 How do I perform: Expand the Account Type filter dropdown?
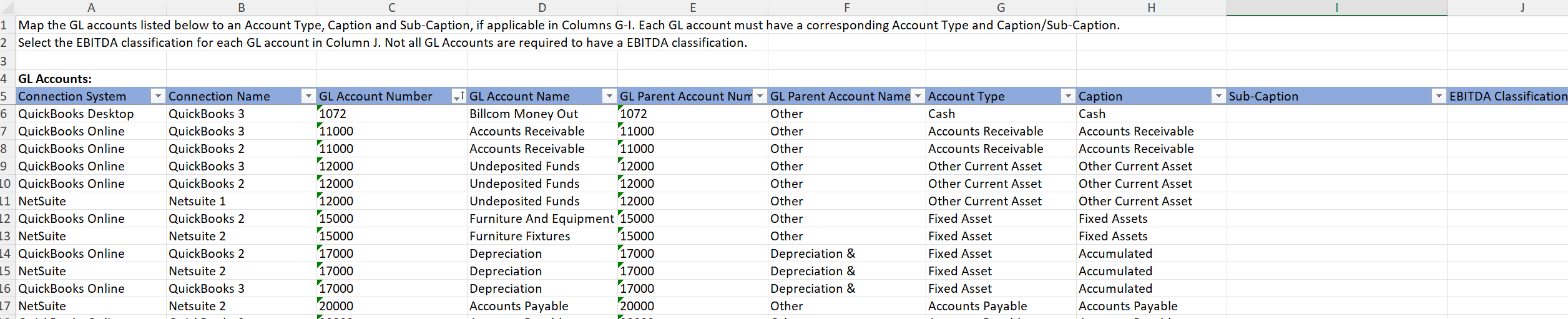(1068, 96)
